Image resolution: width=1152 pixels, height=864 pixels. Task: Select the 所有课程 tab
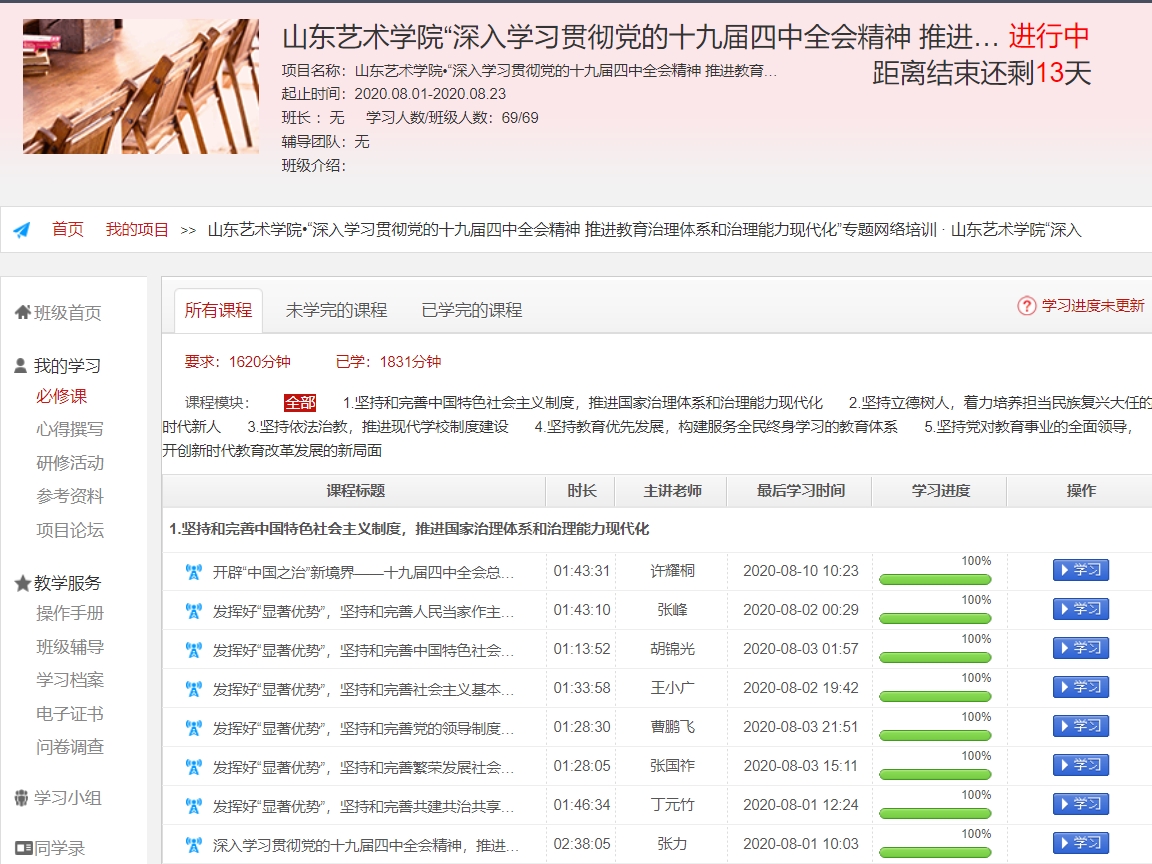click(x=218, y=310)
